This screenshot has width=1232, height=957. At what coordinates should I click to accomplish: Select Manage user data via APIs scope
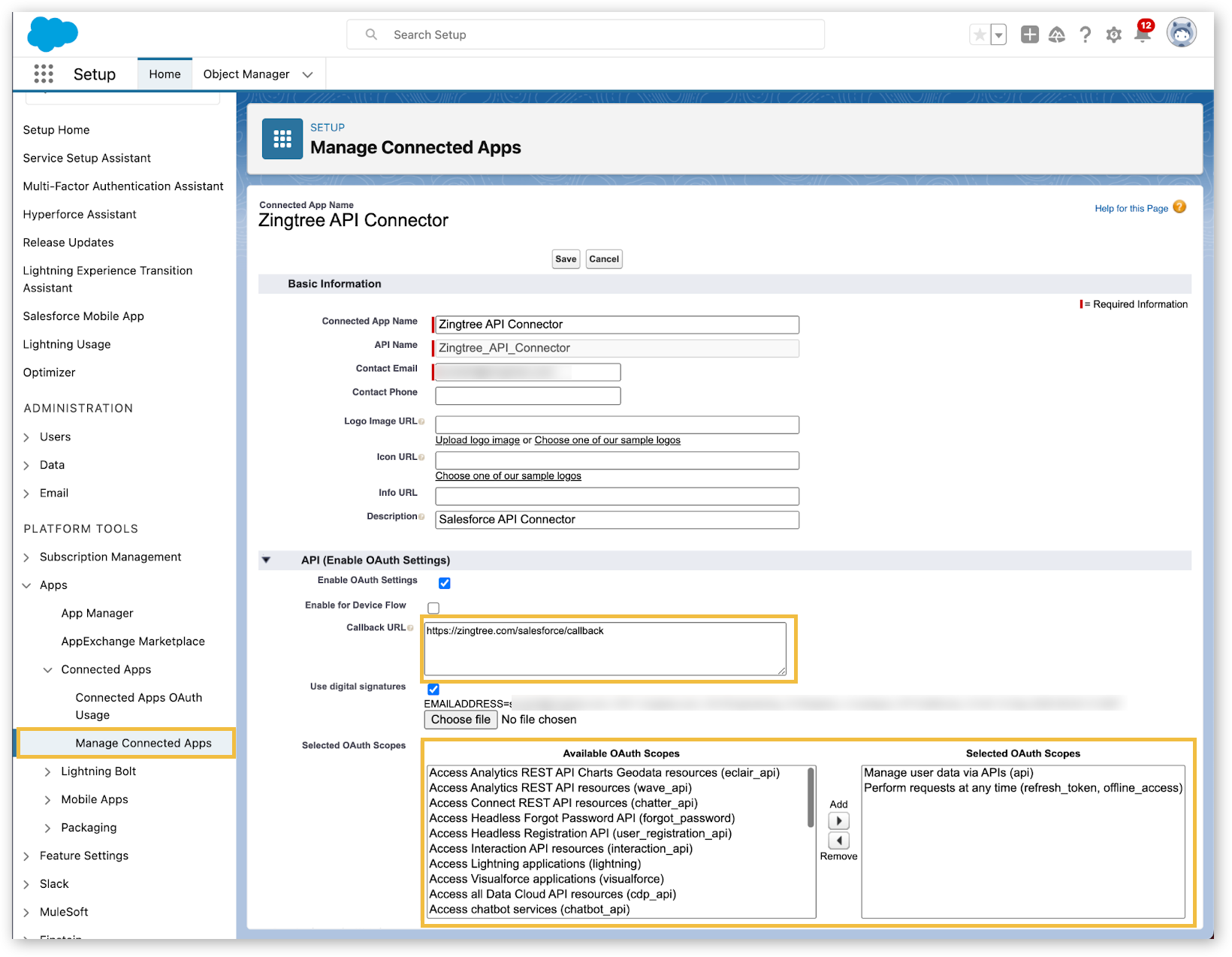(x=949, y=773)
